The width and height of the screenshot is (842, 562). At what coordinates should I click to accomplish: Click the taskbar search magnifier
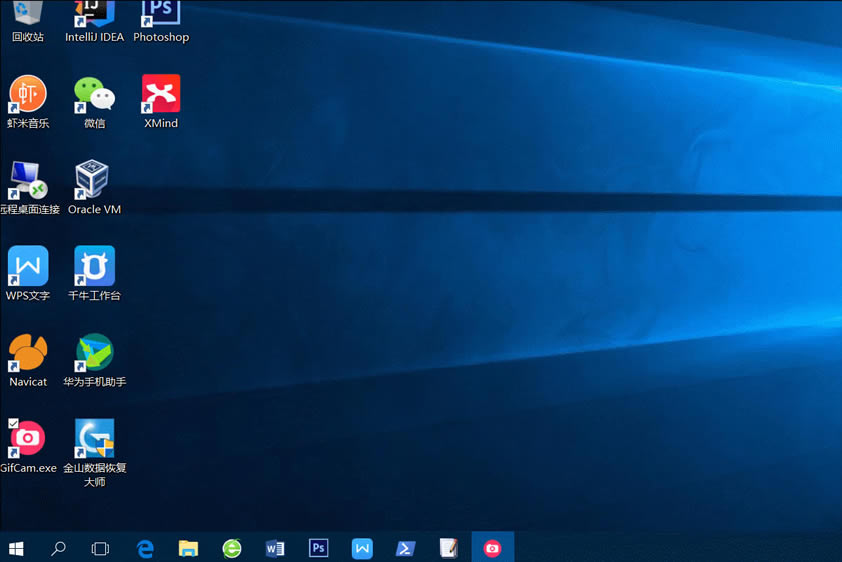(x=58, y=548)
